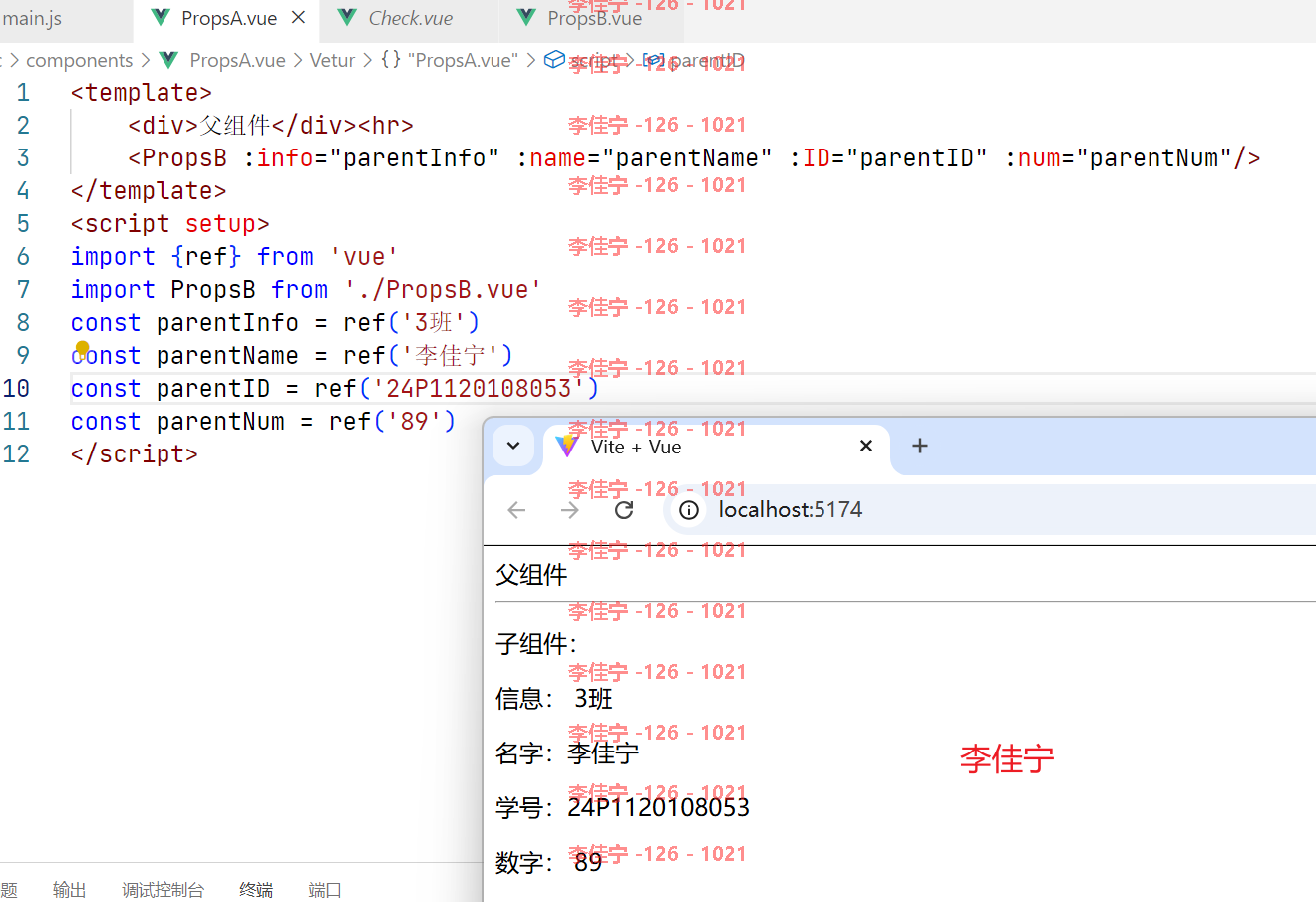Image resolution: width=1316 pixels, height=902 pixels.
Task: Click the :num="parentNum" attribute in template
Action: click(x=1118, y=158)
